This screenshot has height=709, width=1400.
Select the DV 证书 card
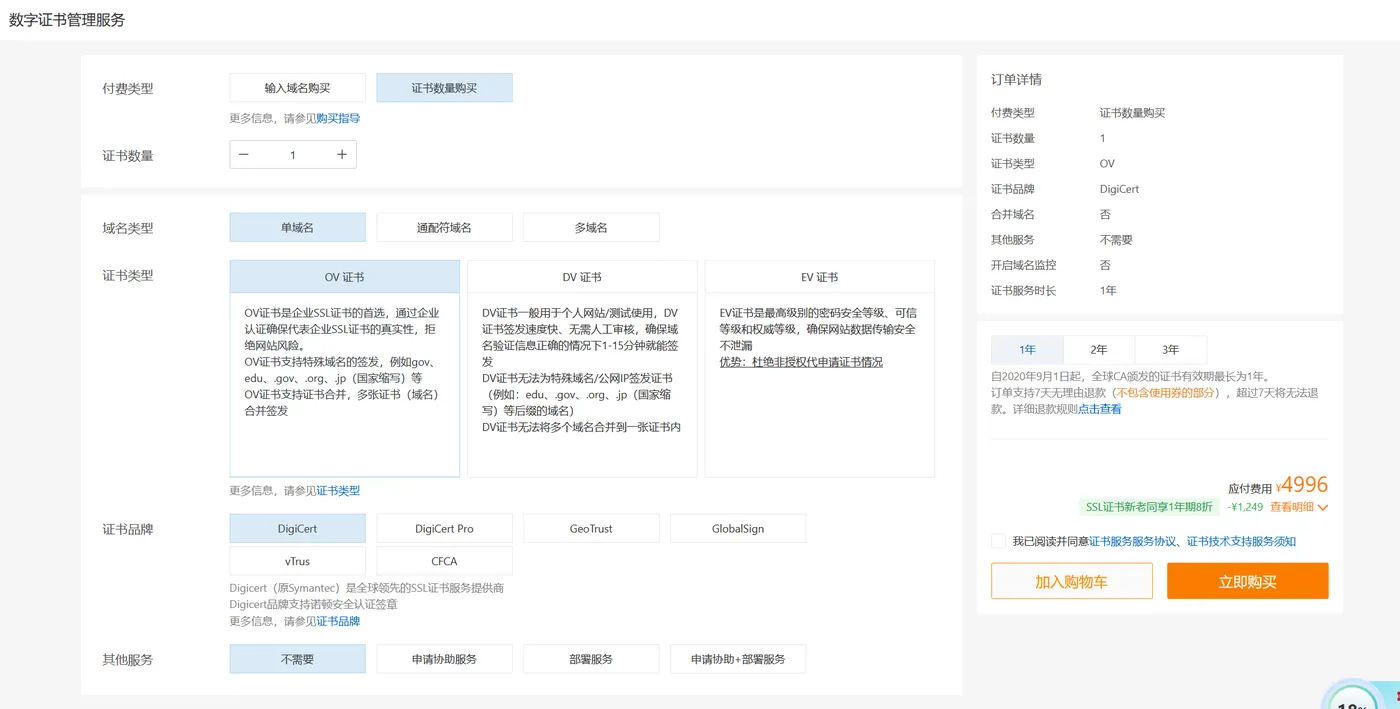tap(582, 369)
